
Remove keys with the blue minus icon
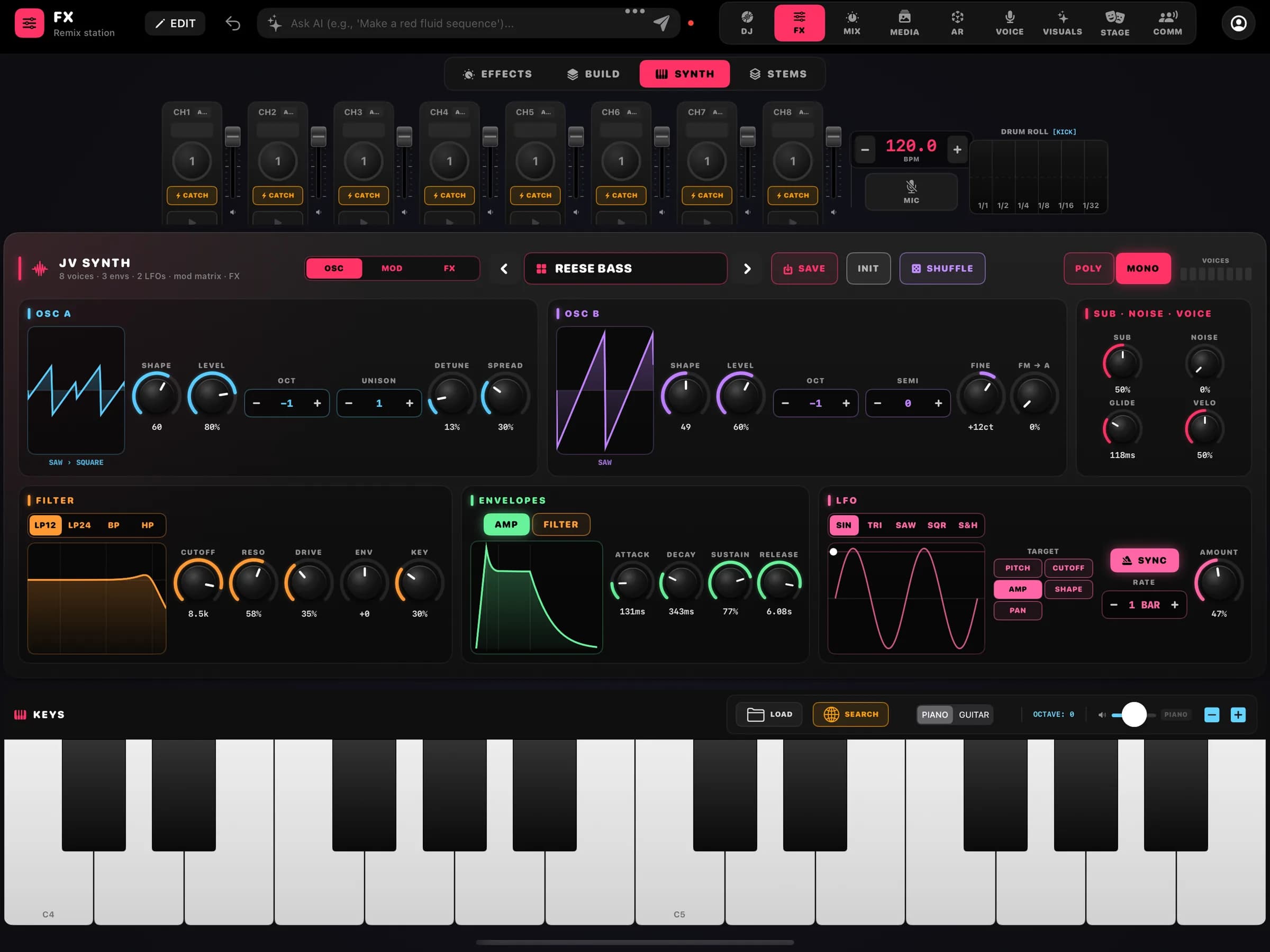[1211, 715]
